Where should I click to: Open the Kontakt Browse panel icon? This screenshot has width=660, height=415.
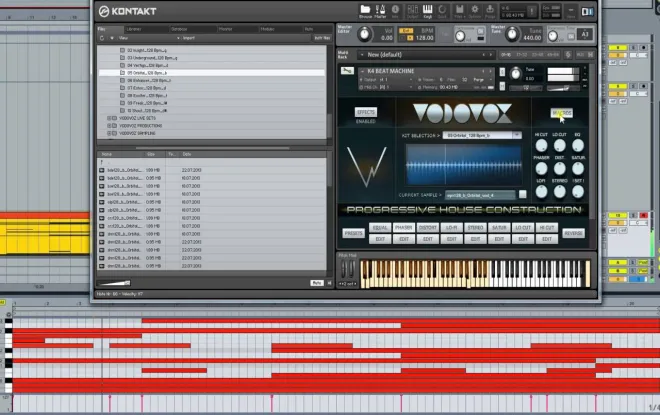coord(365,11)
